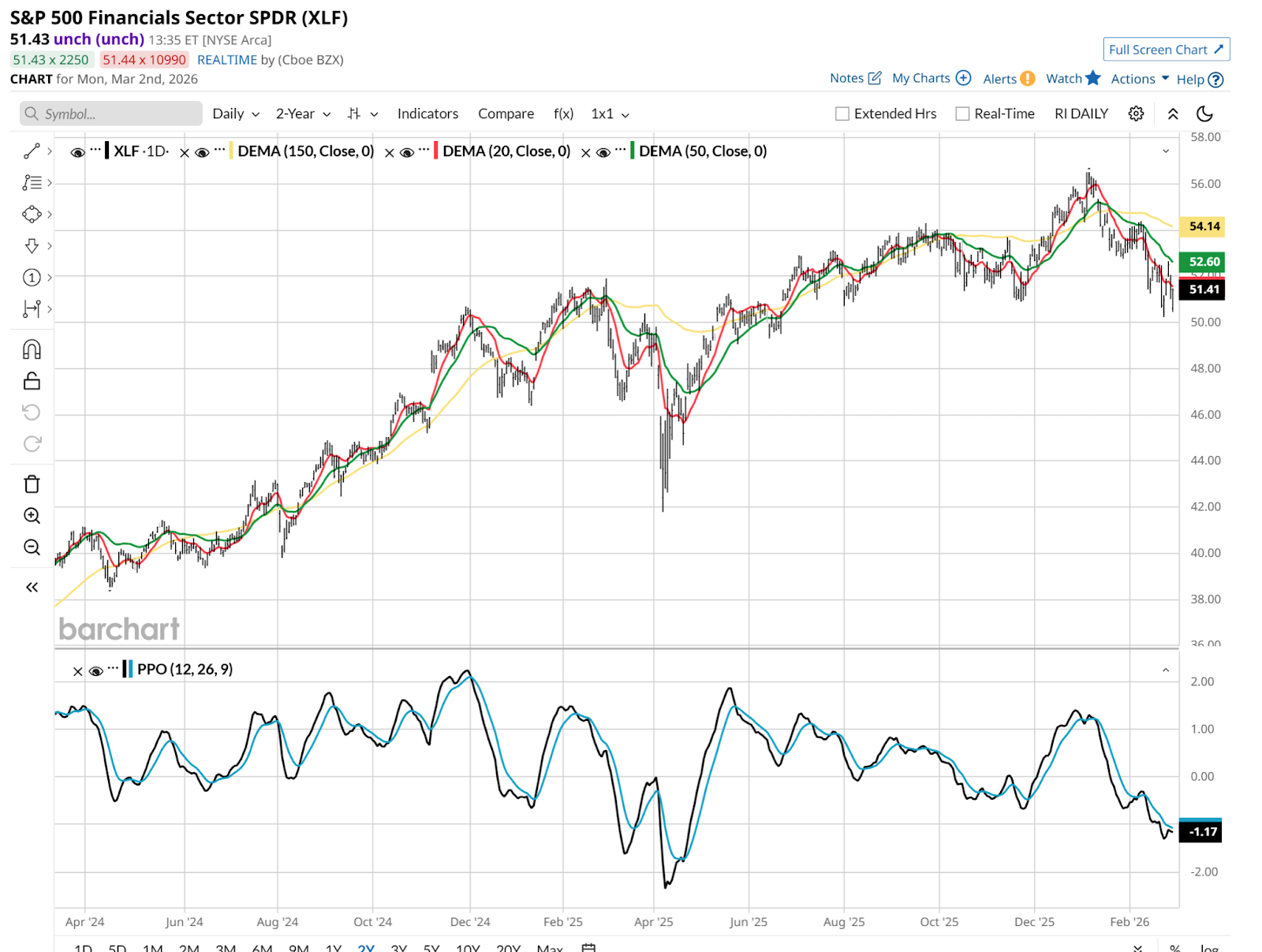This screenshot has height=952, width=1262.
Task: Enable the Extended Hrs checkbox
Action: [842, 114]
